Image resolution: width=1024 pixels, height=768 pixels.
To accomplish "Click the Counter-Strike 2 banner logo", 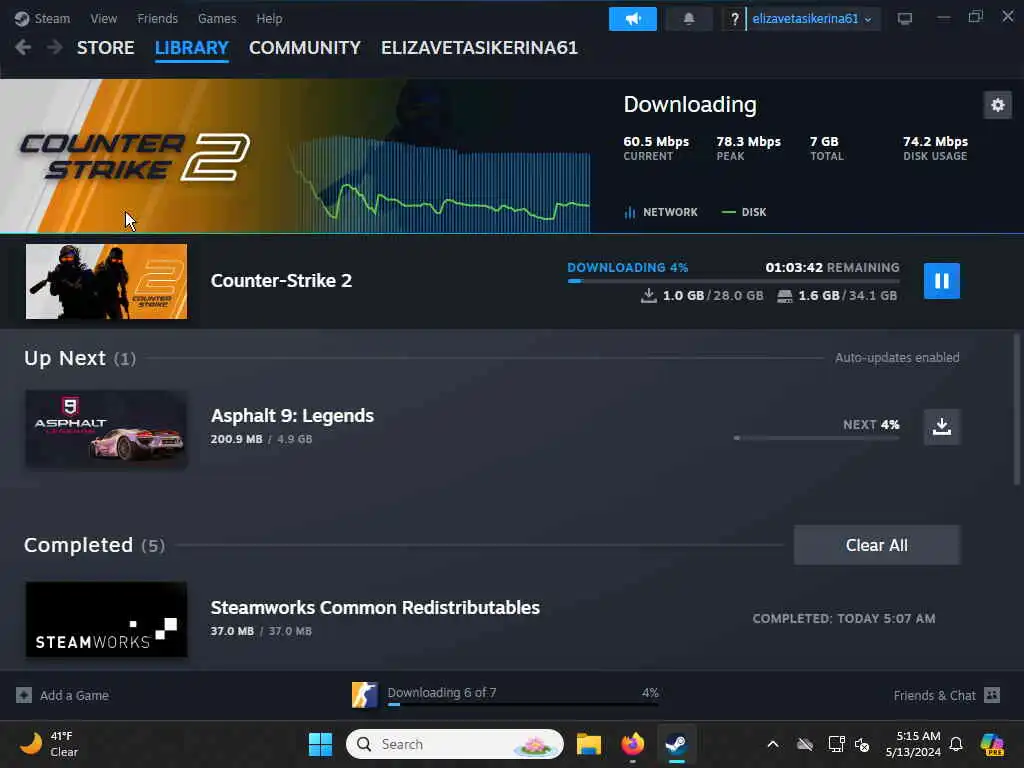I will click(x=135, y=157).
